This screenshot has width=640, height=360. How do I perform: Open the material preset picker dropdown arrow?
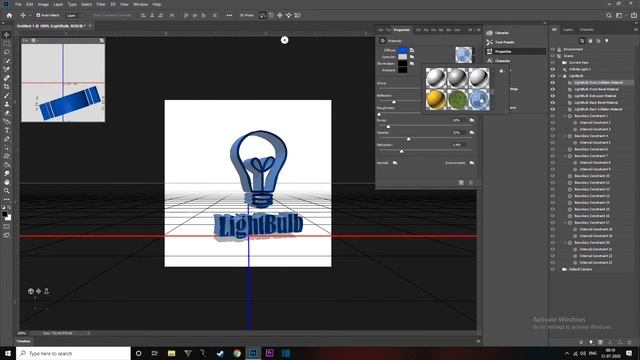click(x=474, y=55)
